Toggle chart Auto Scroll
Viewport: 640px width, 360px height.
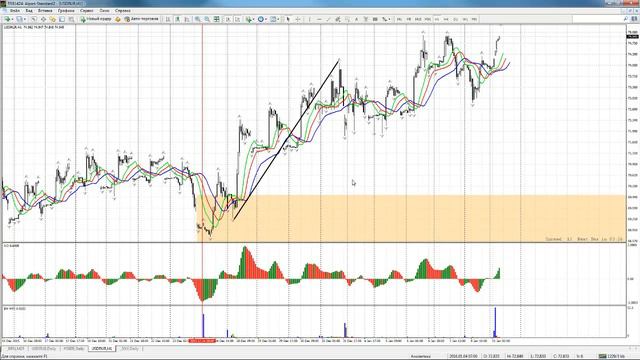coord(228,19)
